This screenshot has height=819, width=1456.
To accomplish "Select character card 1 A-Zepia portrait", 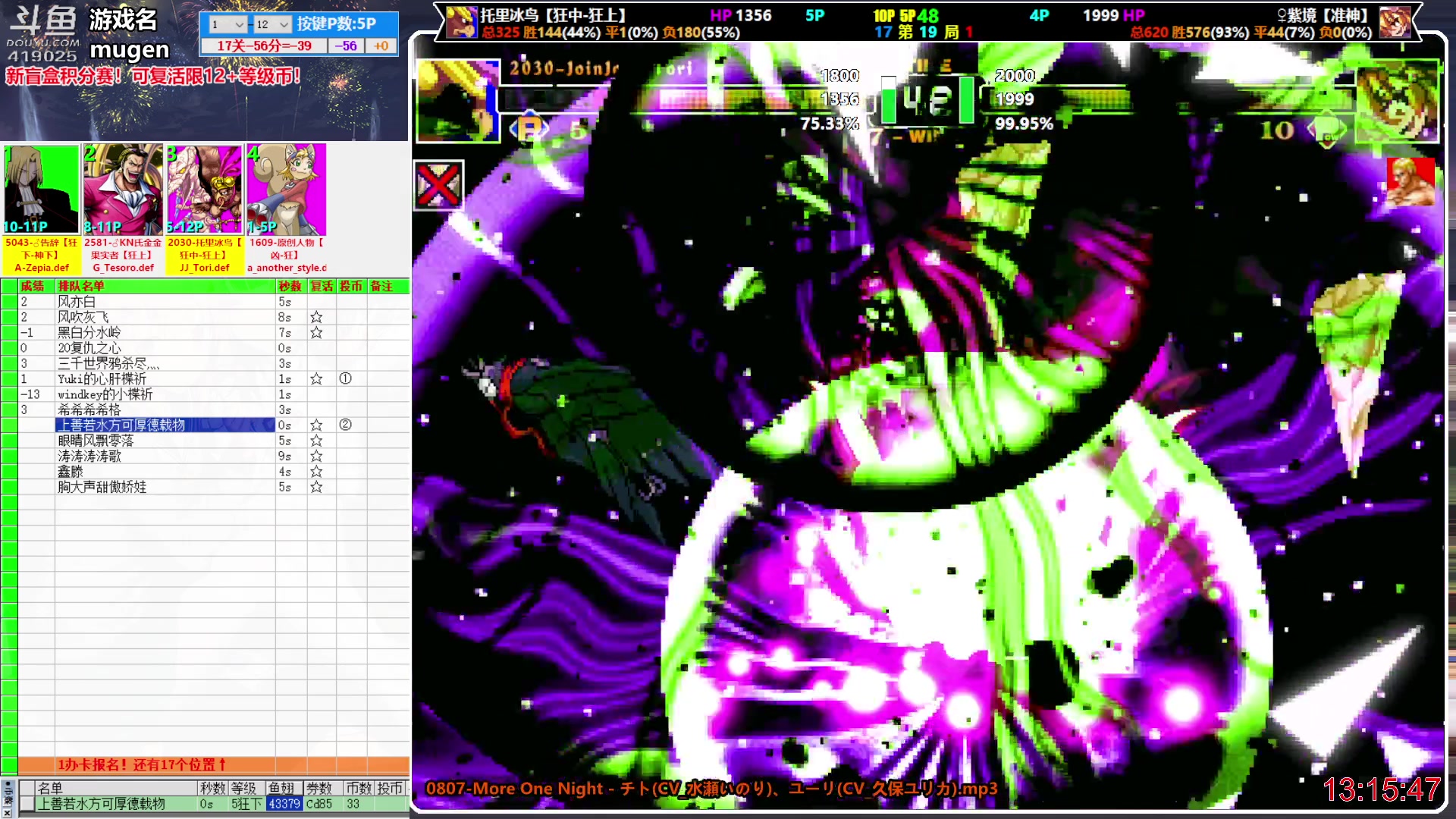I will tap(41, 189).
